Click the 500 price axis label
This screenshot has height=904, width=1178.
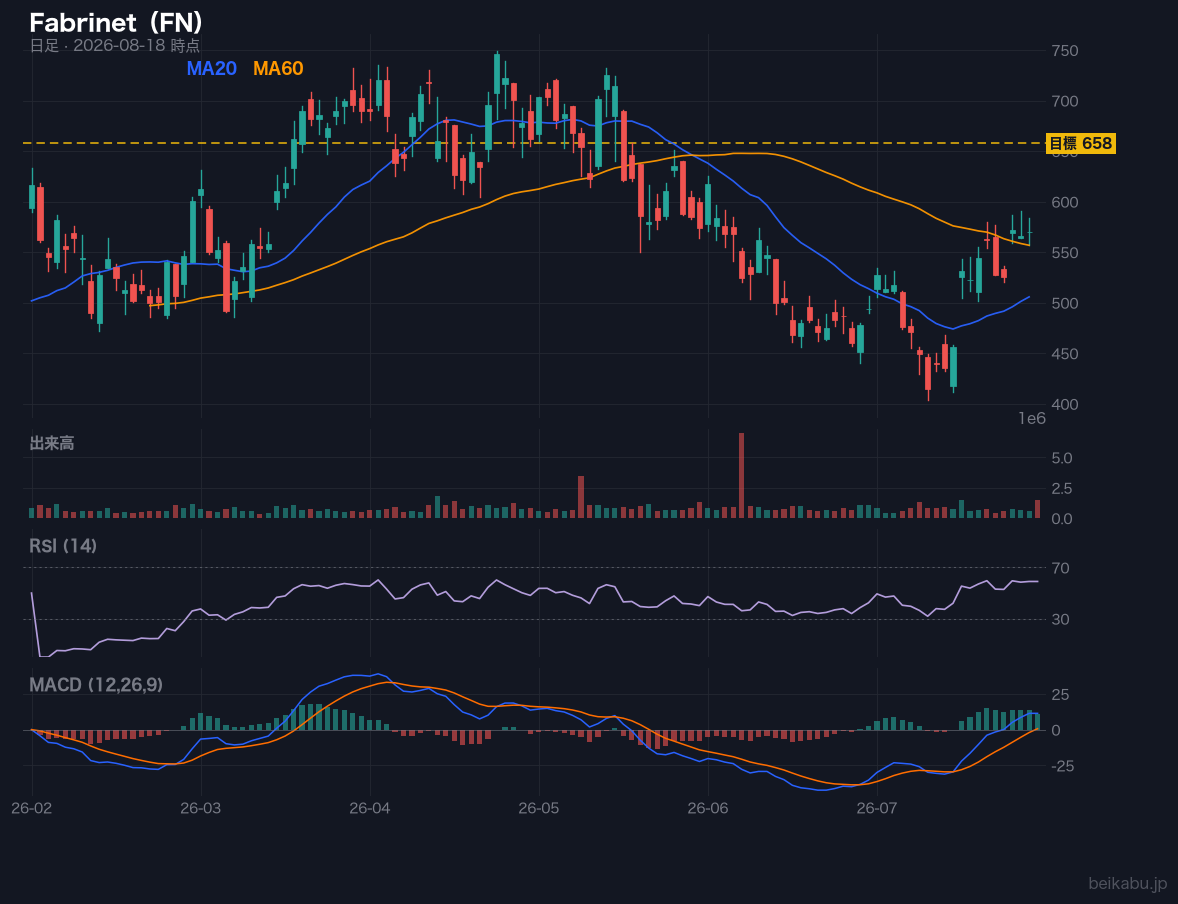coord(1065,303)
